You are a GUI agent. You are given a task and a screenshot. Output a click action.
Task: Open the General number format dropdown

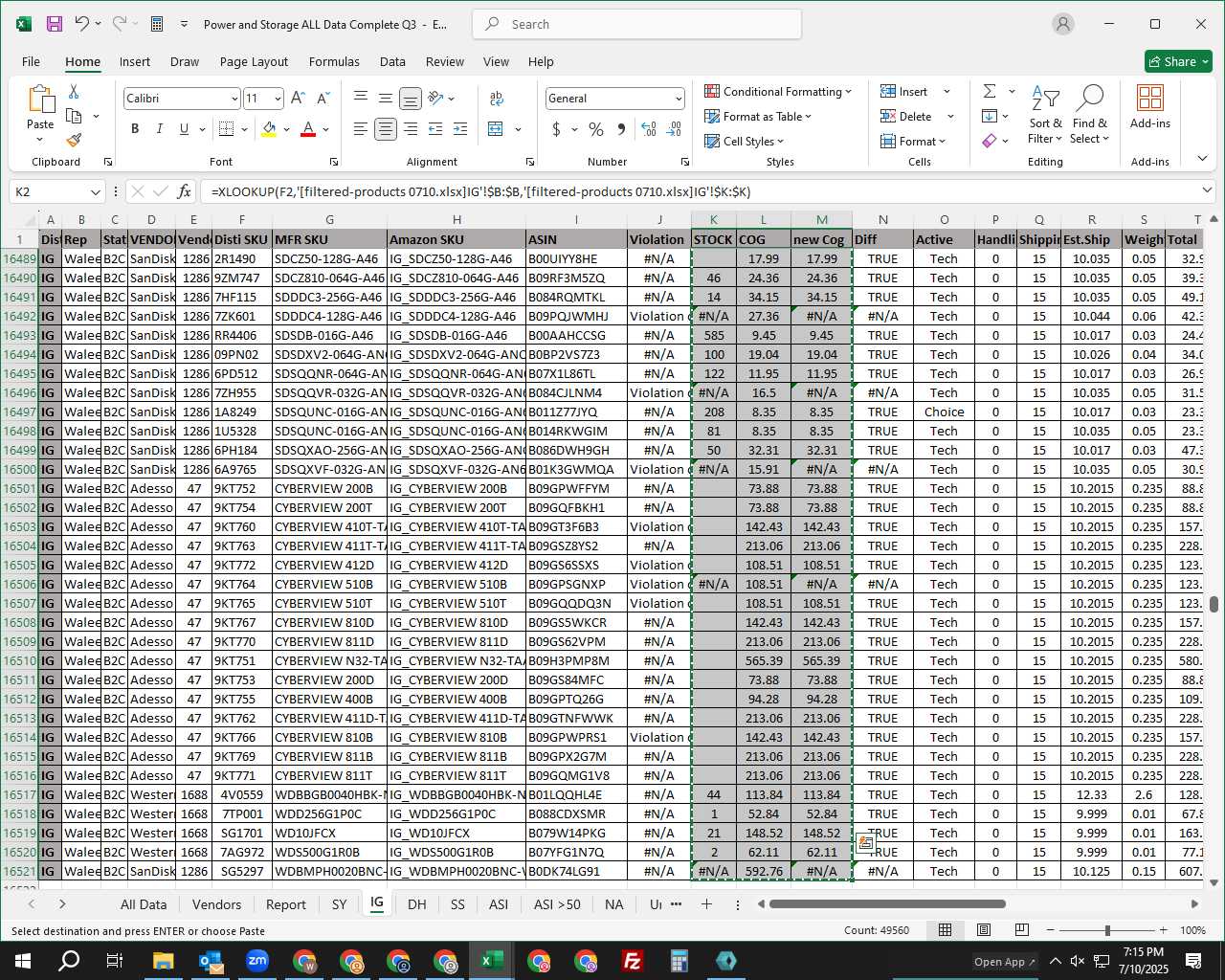[x=679, y=99]
